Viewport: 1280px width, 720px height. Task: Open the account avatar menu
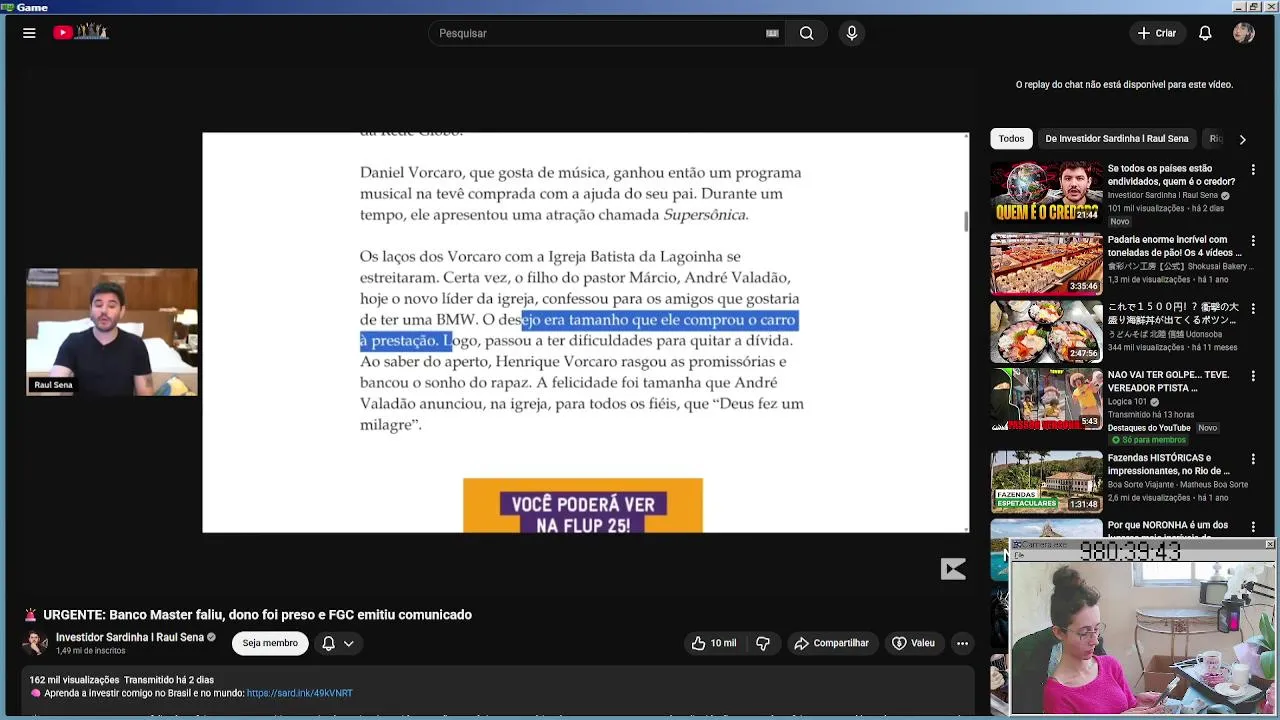click(x=1244, y=33)
